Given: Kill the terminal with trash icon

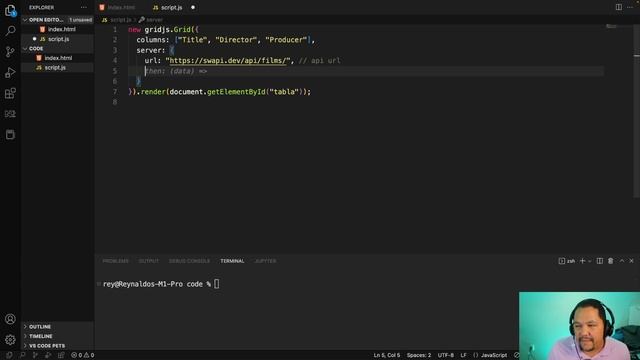Looking at the screenshot, I should [x=611, y=261].
